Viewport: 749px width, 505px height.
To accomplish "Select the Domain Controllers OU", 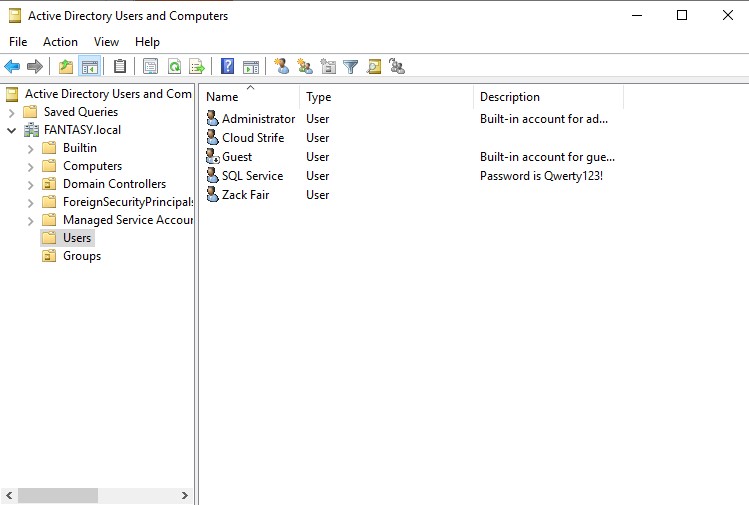I will tap(114, 184).
